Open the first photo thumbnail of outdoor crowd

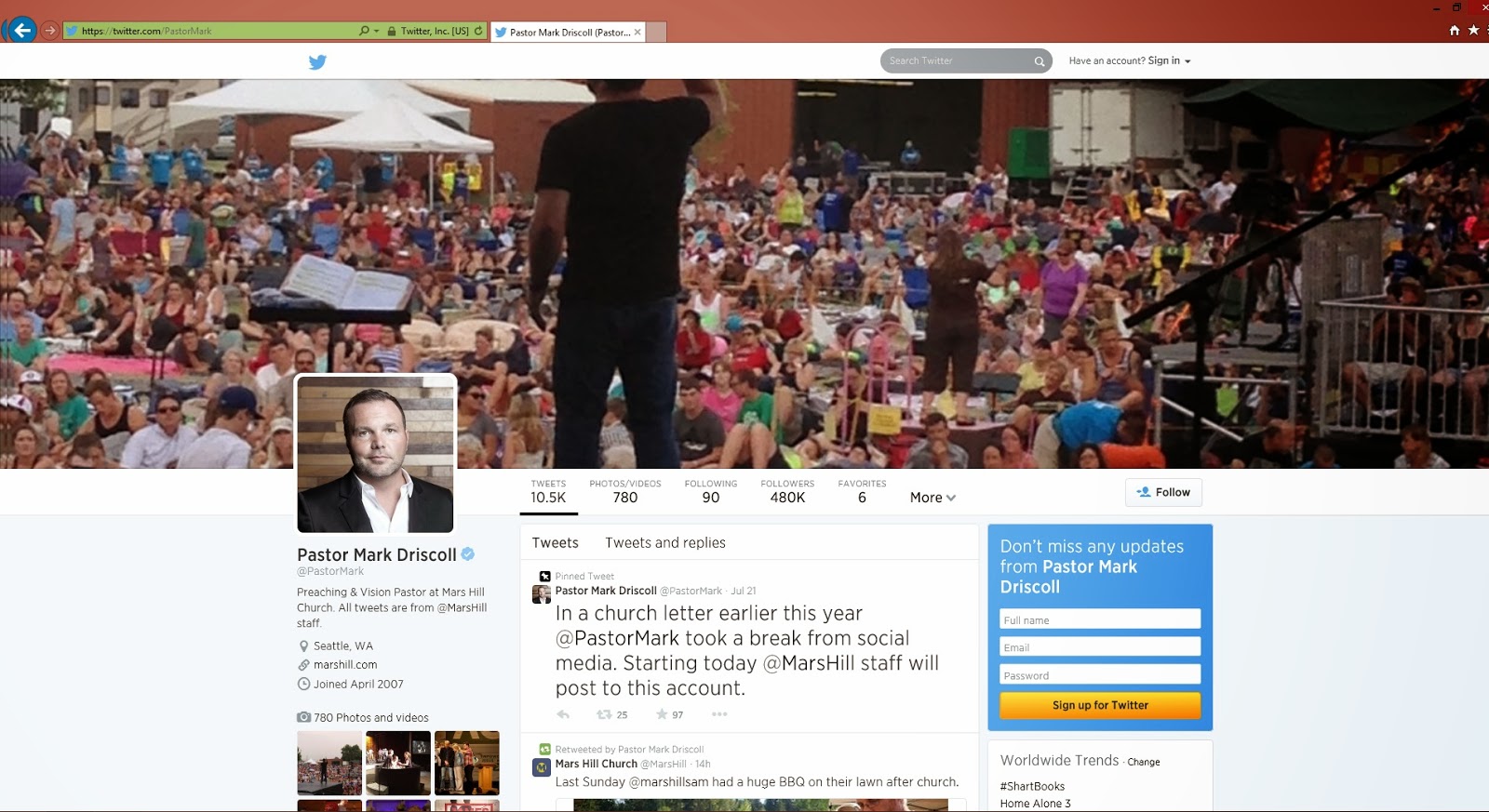tap(329, 763)
